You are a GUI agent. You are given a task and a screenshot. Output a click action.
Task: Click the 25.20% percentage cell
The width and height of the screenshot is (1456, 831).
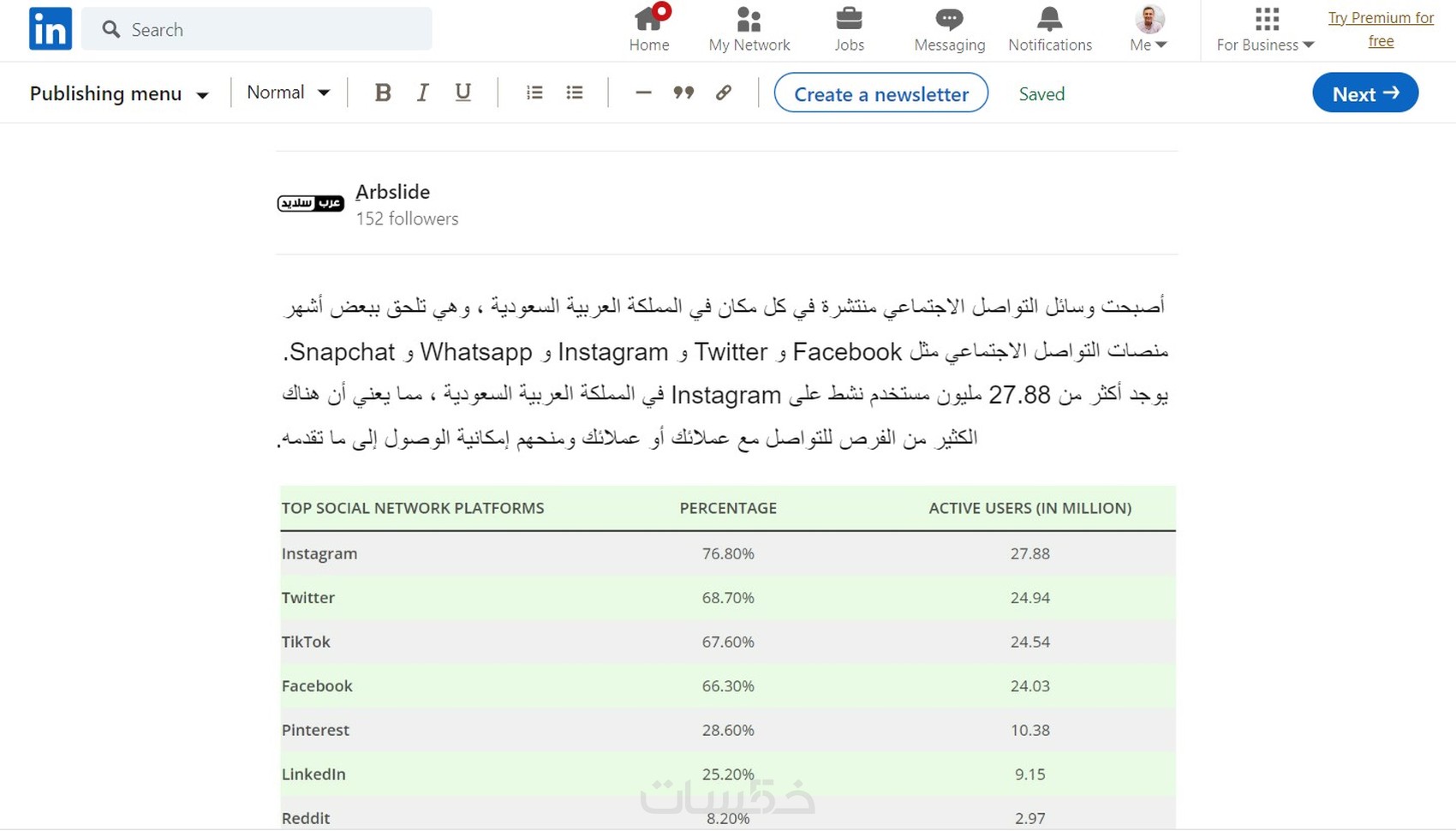coord(728,774)
